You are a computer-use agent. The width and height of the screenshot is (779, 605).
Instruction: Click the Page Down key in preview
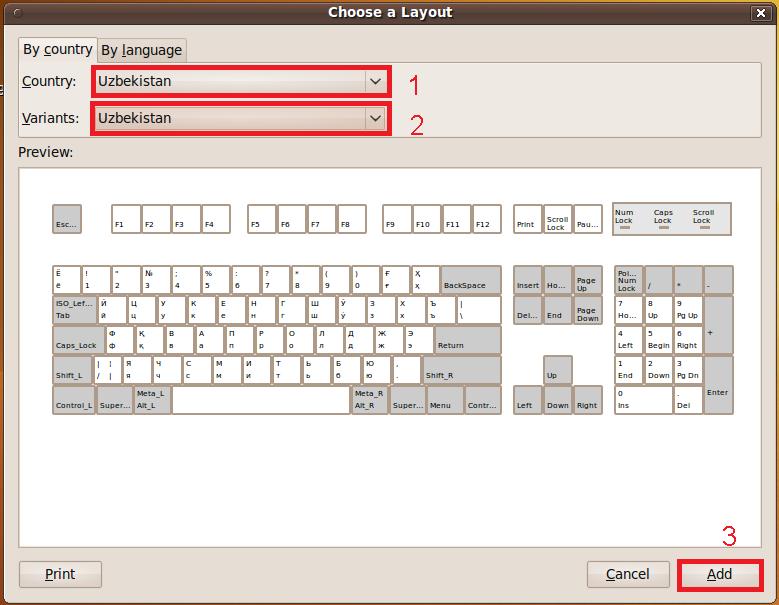click(588, 310)
